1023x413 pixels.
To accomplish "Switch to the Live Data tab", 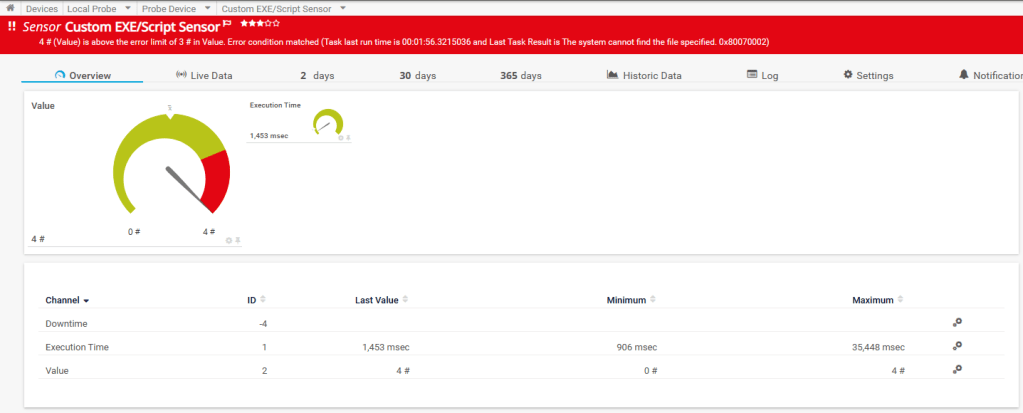I will click(204, 75).
